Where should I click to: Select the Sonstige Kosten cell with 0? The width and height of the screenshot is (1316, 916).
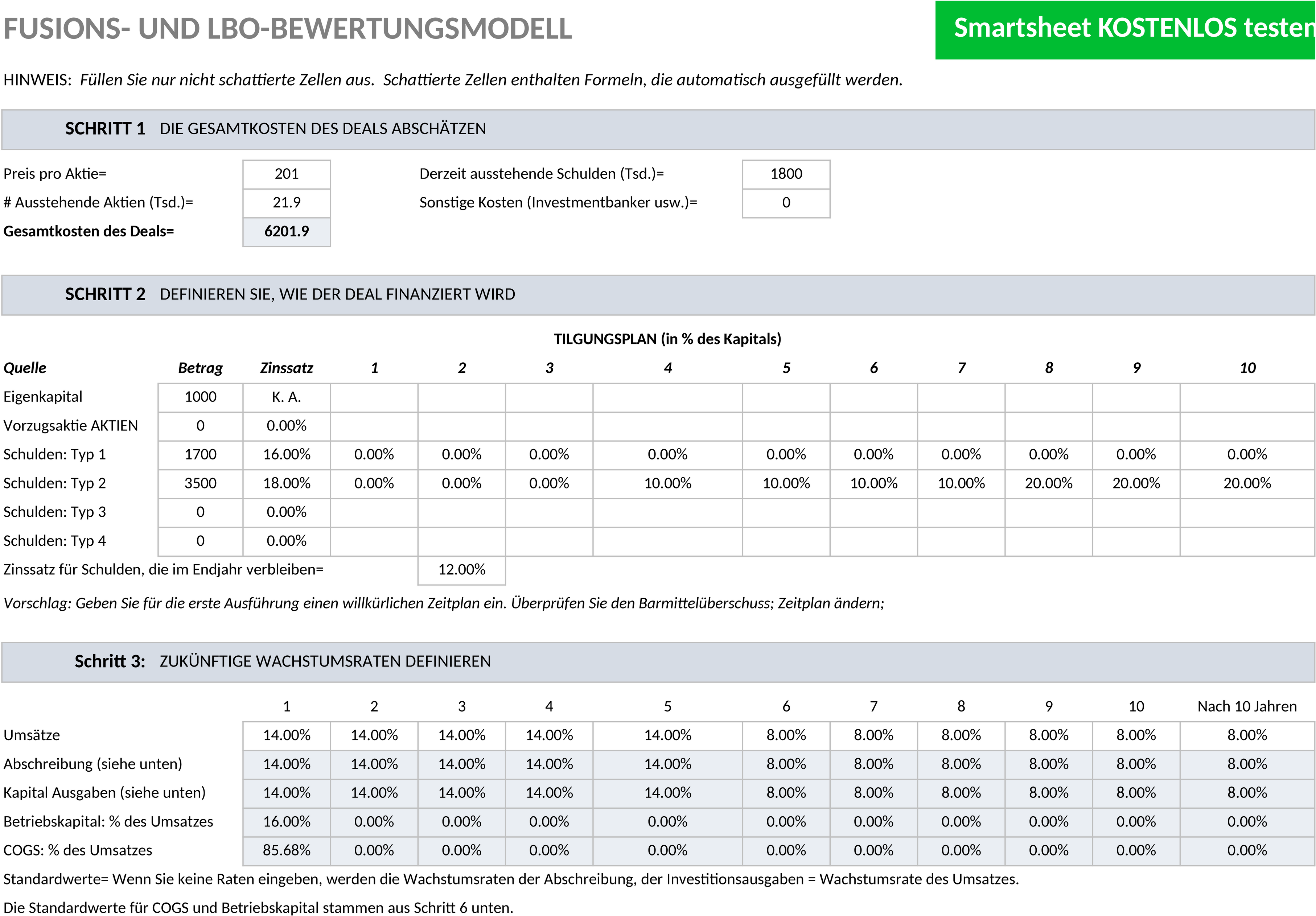click(x=786, y=203)
